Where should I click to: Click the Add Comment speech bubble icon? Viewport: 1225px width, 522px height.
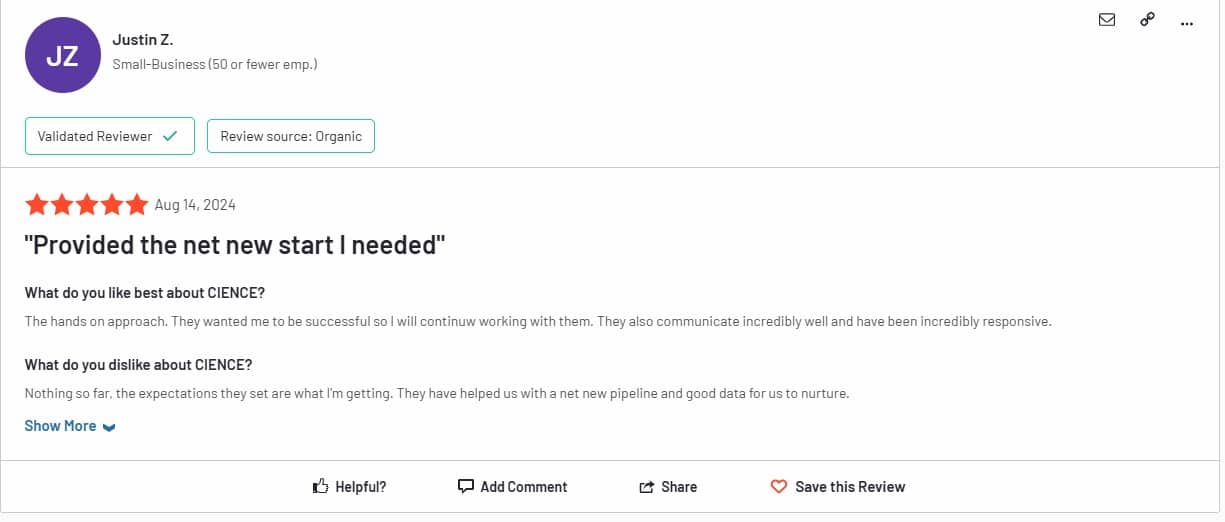[465, 486]
